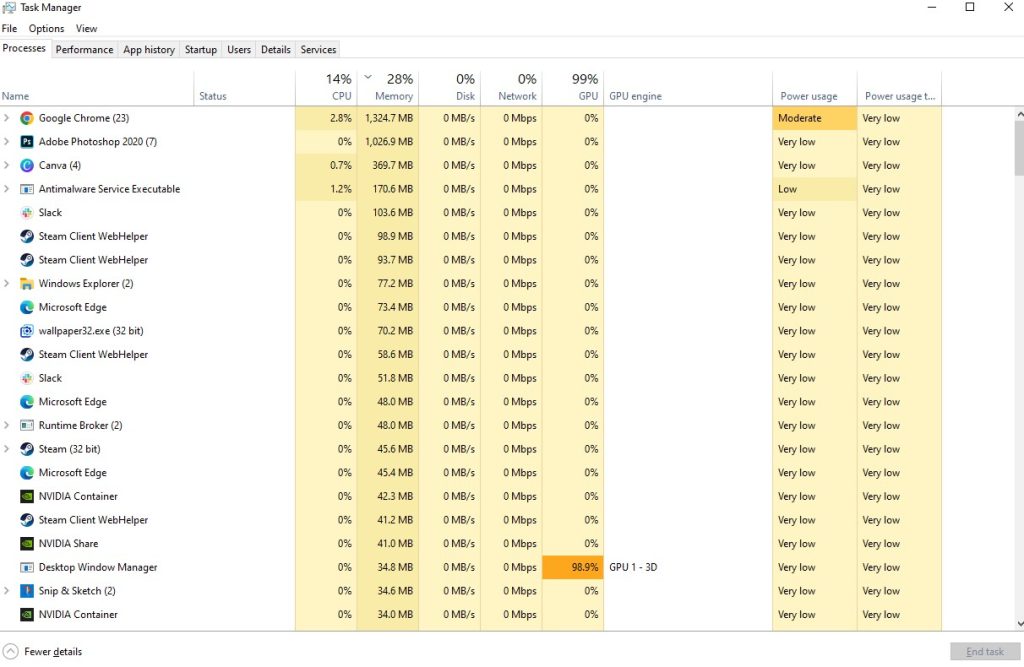Sort processes by the Name column header

click(x=97, y=88)
